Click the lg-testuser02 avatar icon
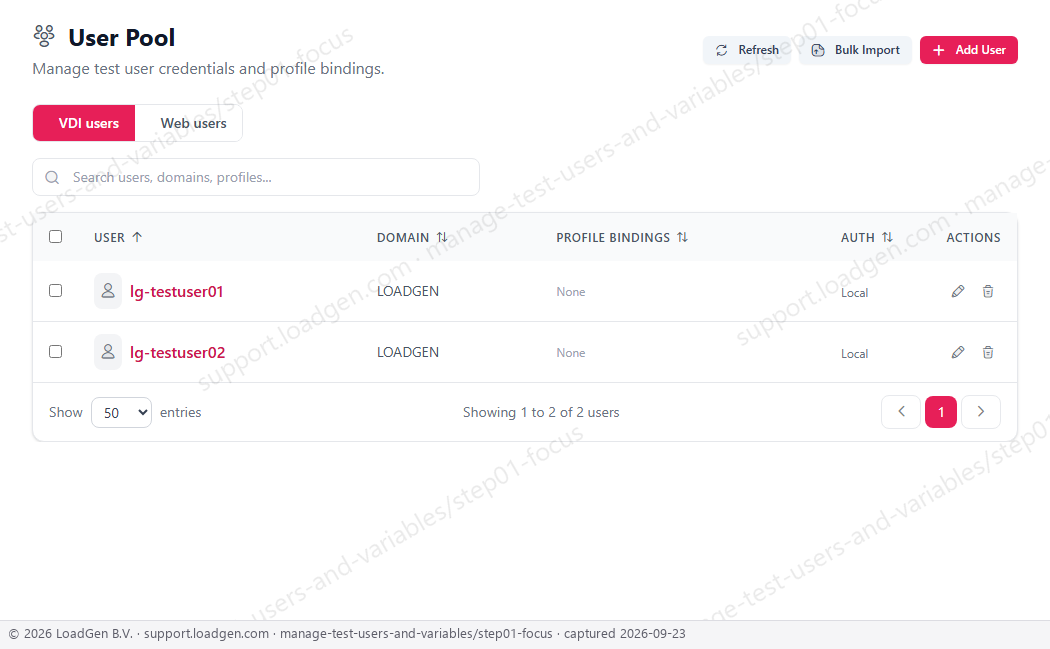The height and width of the screenshot is (649, 1050). tap(108, 352)
